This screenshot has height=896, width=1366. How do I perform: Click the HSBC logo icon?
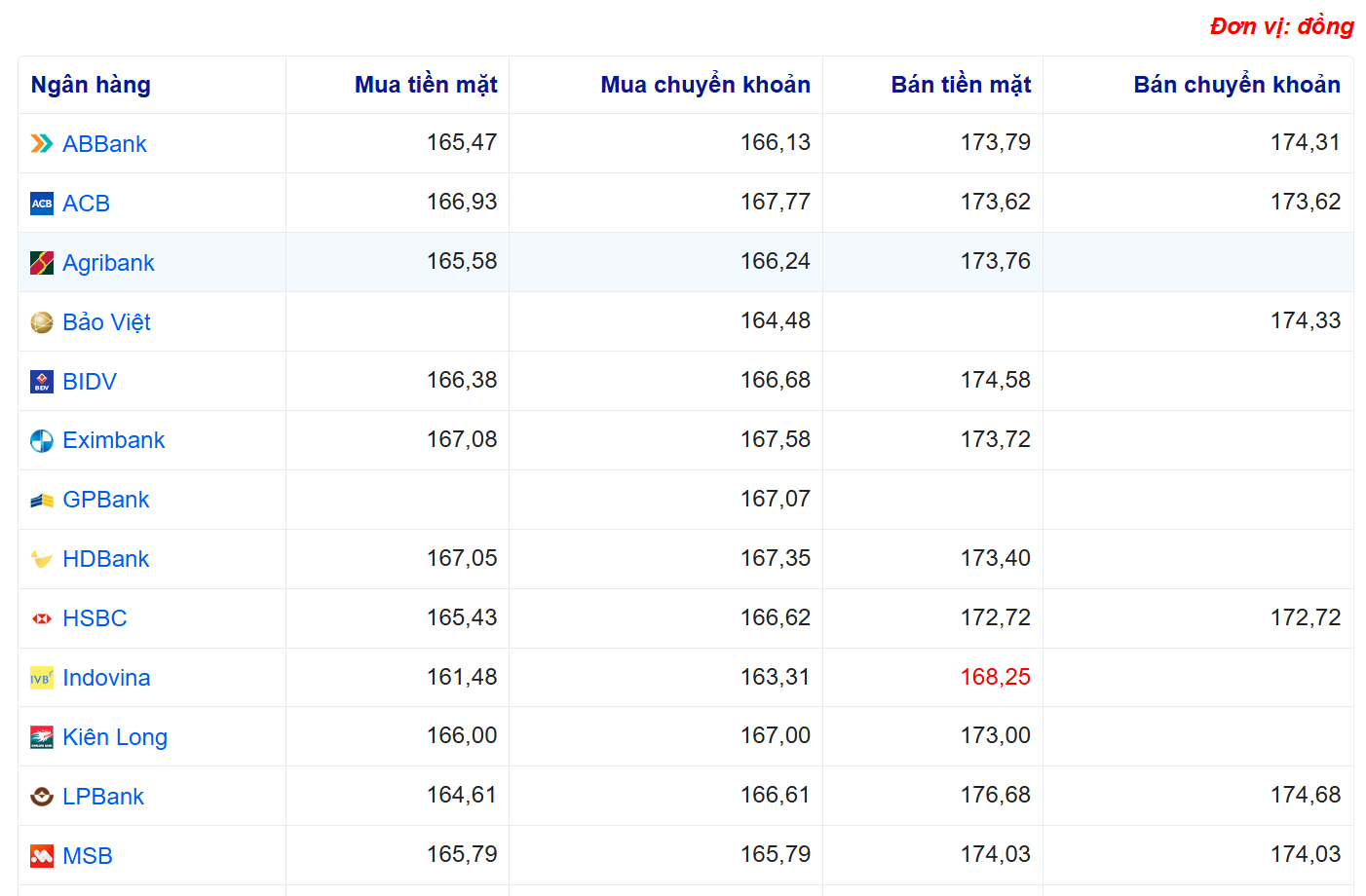tap(42, 618)
